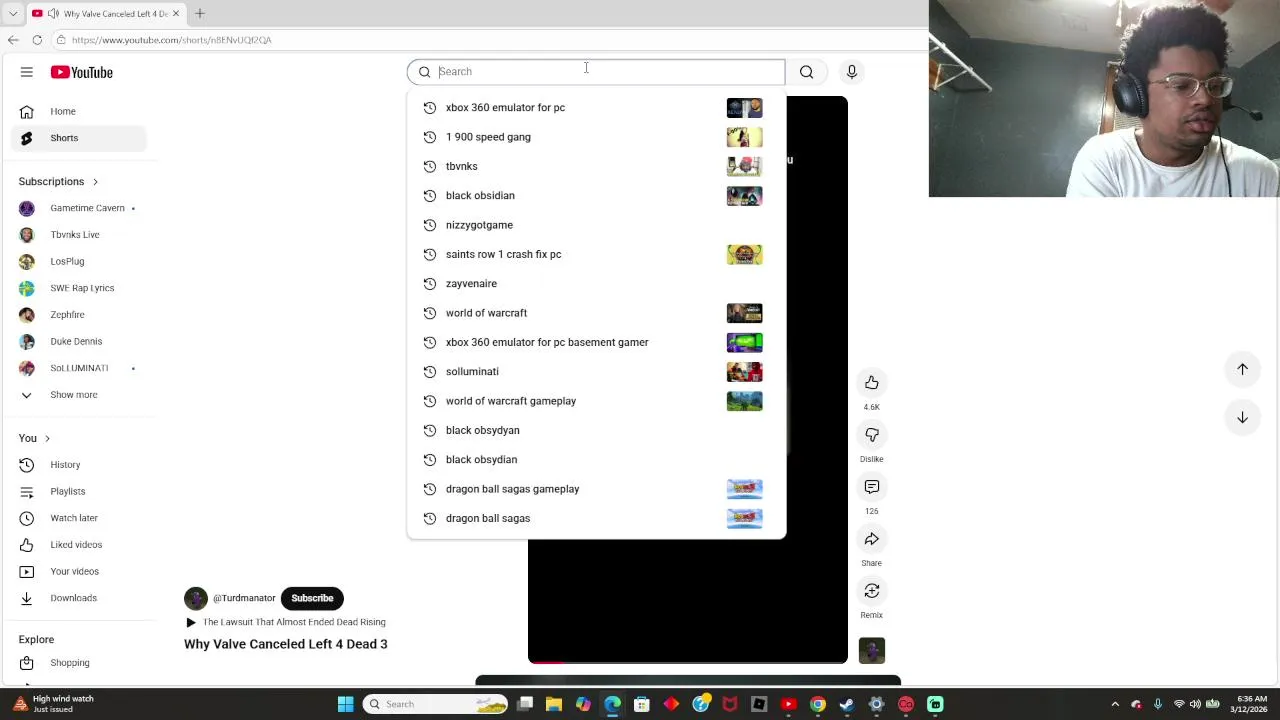Like the short with thumbs up

point(872,383)
